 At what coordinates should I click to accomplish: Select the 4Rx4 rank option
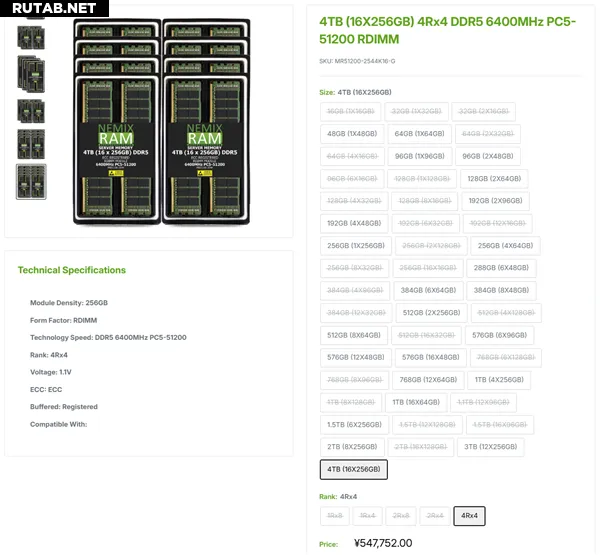click(469, 516)
